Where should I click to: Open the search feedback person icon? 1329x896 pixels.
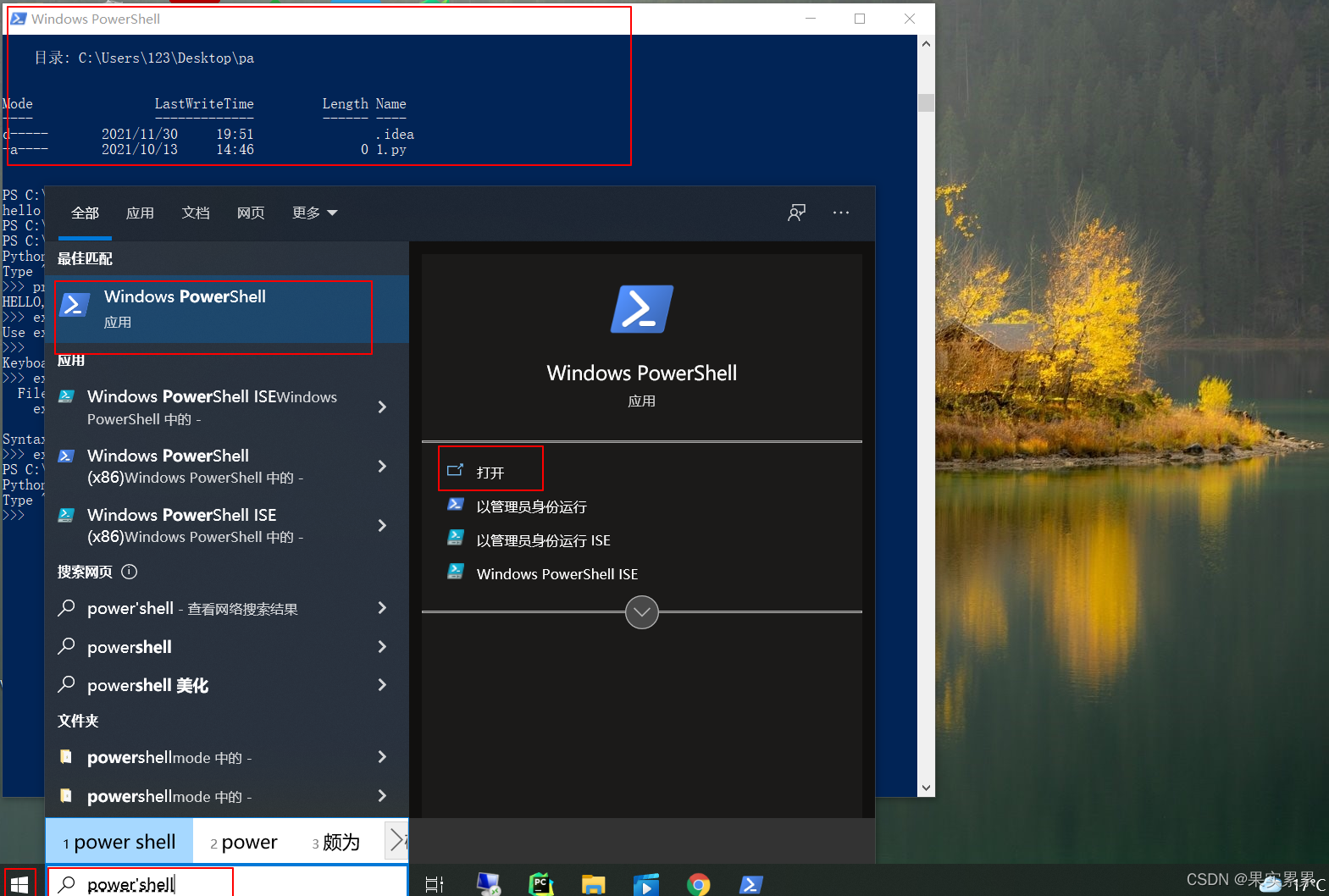(796, 213)
